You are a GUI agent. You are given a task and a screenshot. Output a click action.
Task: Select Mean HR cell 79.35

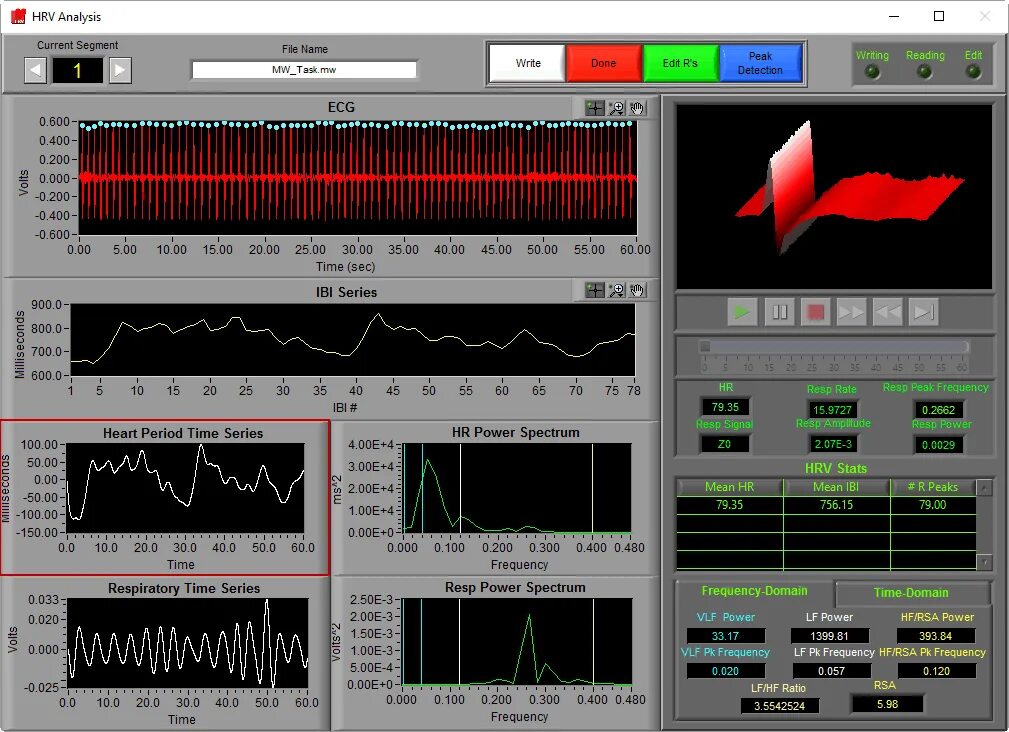point(729,505)
